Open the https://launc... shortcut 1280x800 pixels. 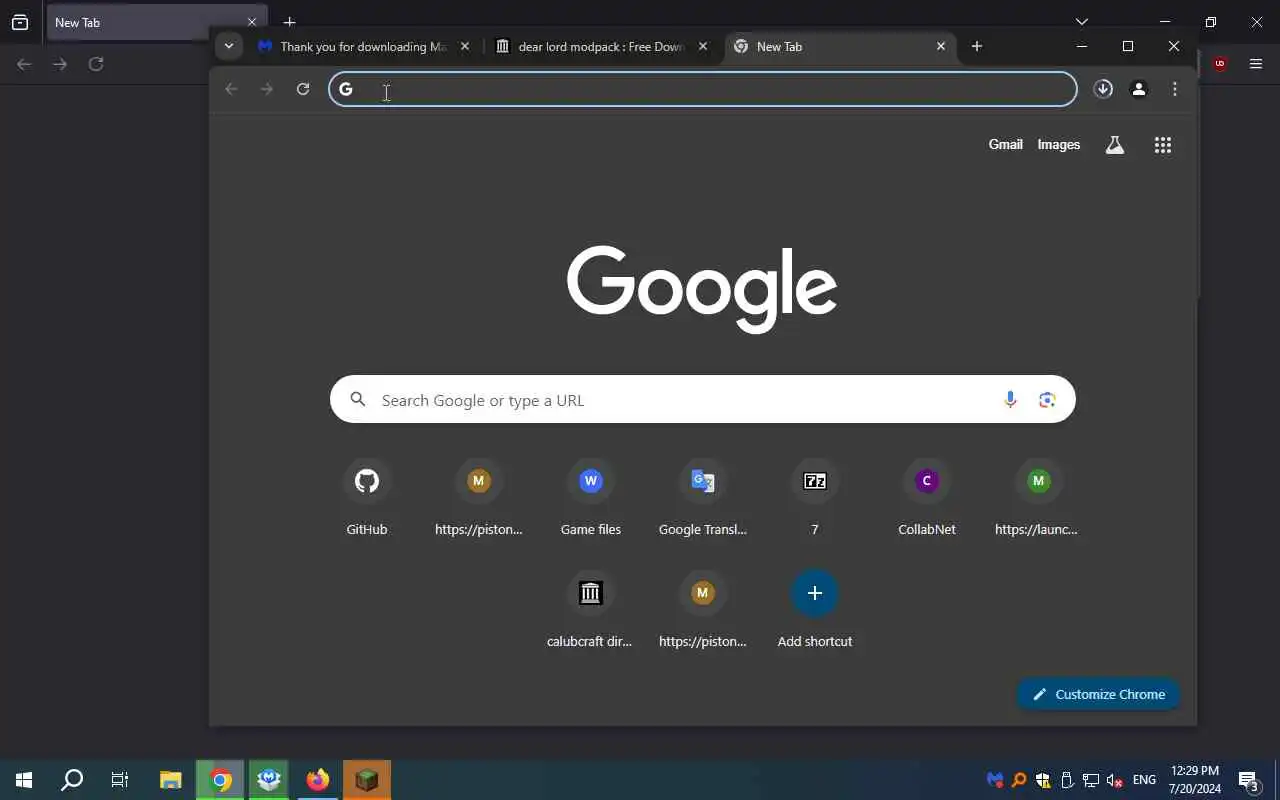1038,481
